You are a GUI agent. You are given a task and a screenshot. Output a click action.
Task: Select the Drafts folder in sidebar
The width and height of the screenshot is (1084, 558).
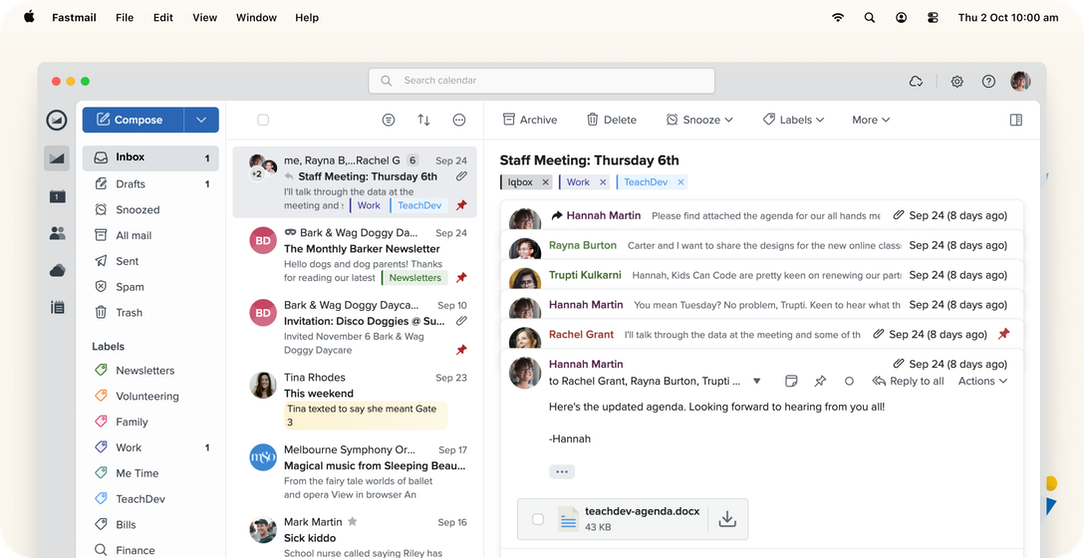[130, 184]
